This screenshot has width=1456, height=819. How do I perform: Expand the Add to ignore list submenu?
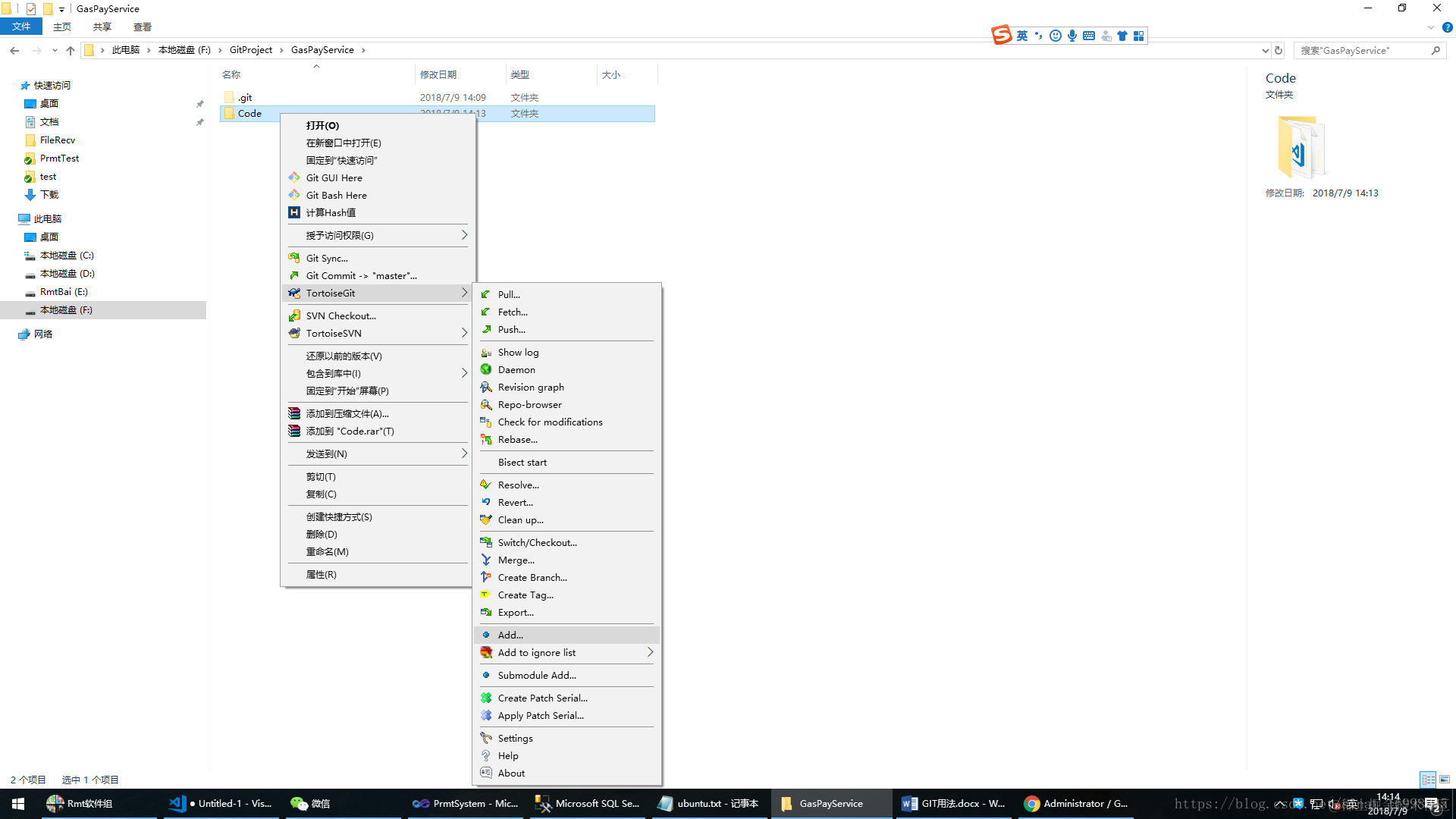pyautogui.click(x=650, y=653)
